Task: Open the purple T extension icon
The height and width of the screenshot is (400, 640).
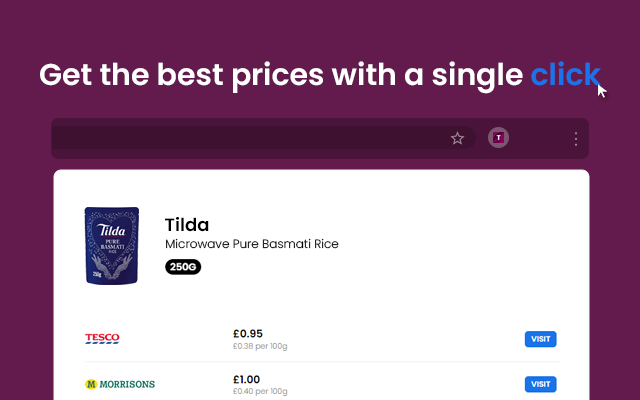Action: pos(498,138)
